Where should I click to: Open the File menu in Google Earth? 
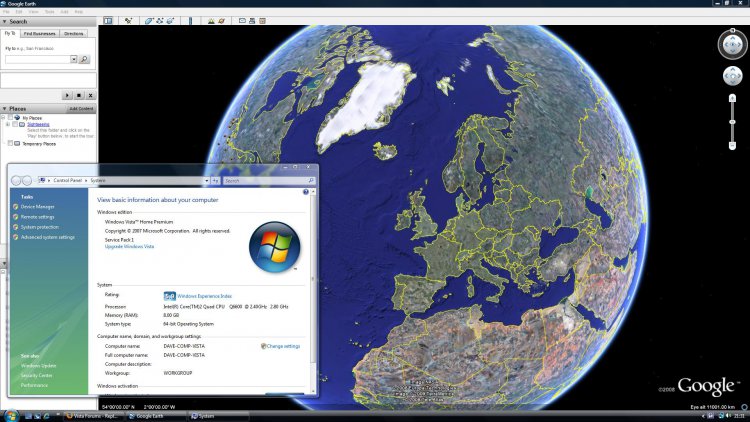click(x=6, y=11)
